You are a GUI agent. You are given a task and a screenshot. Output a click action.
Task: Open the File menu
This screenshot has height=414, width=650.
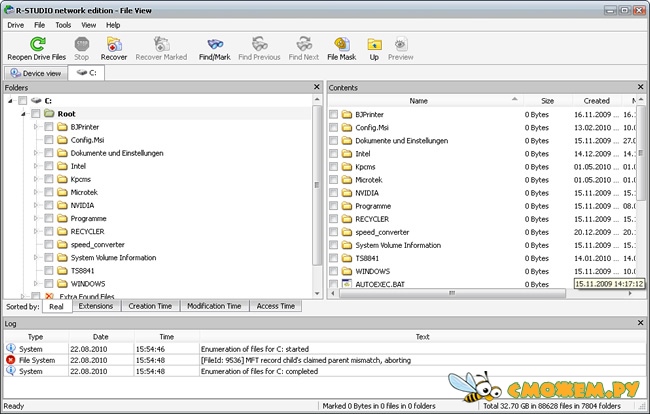(39, 25)
